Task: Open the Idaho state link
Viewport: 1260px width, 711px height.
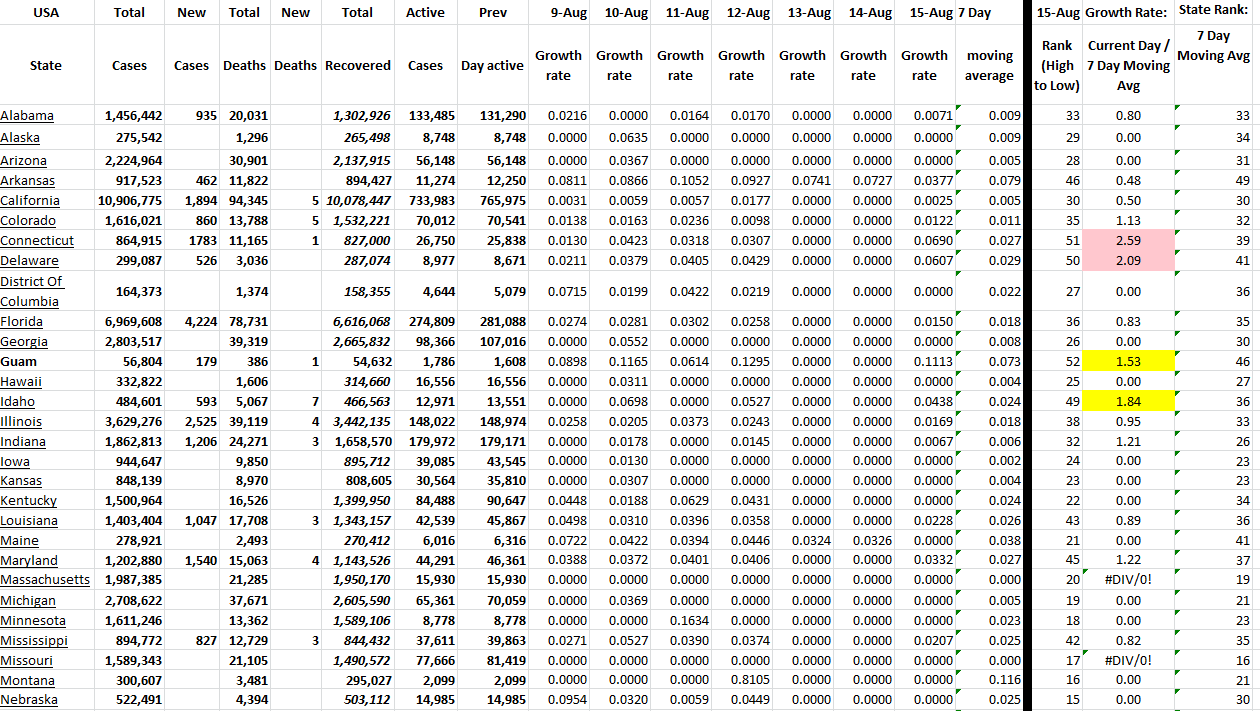Action: coord(18,401)
